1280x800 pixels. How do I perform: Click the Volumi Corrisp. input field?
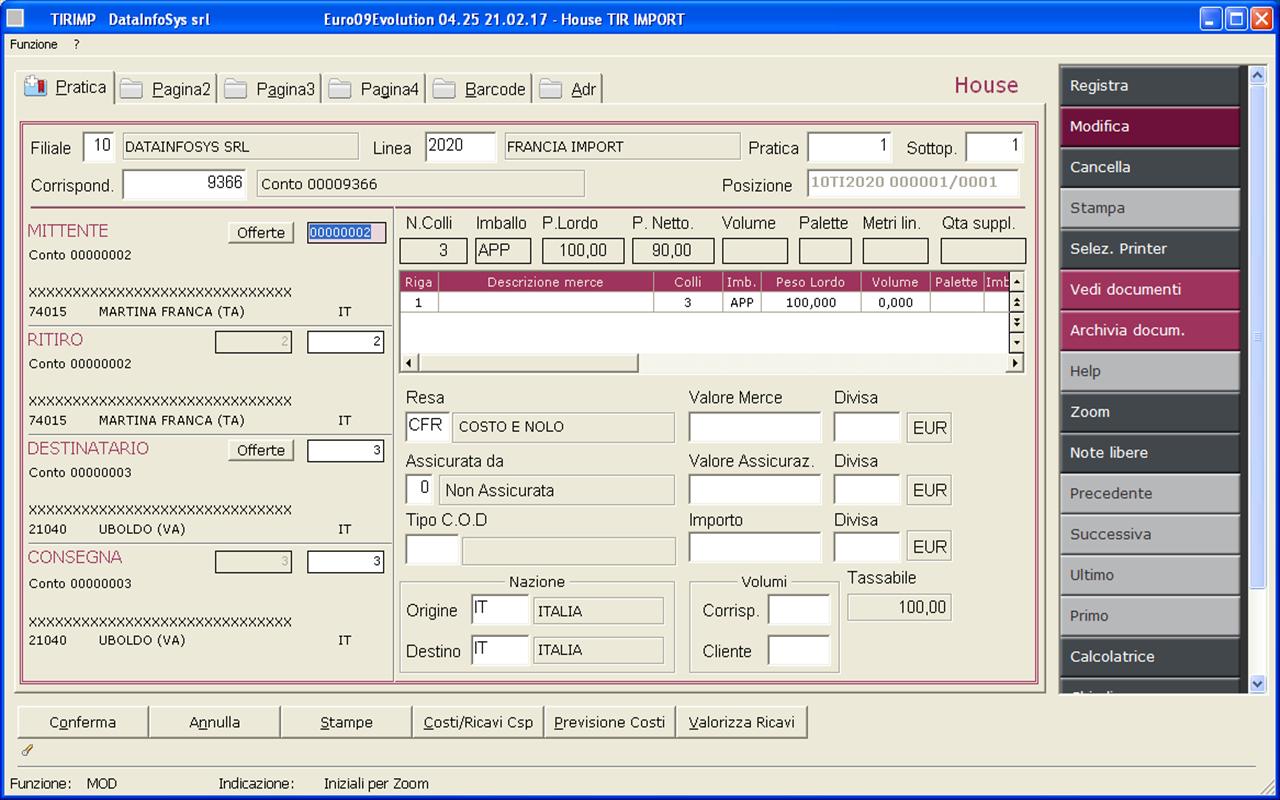coord(799,610)
